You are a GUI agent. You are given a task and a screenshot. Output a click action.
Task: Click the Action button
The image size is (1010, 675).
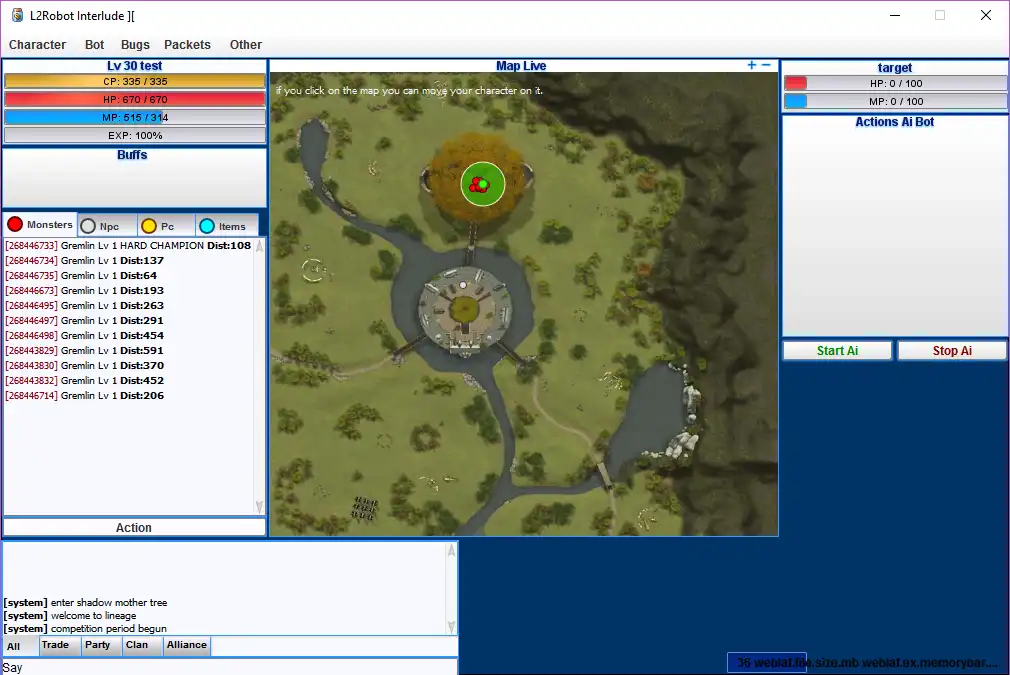tap(134, 528)
